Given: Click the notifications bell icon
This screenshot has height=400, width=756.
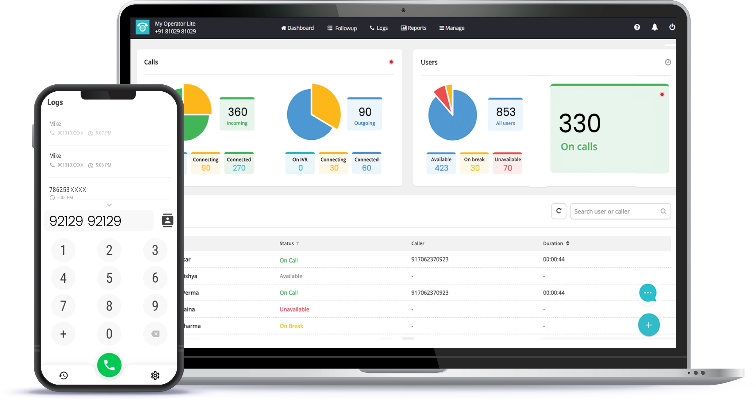Looking at the screenshot, I should pos(654,28).
